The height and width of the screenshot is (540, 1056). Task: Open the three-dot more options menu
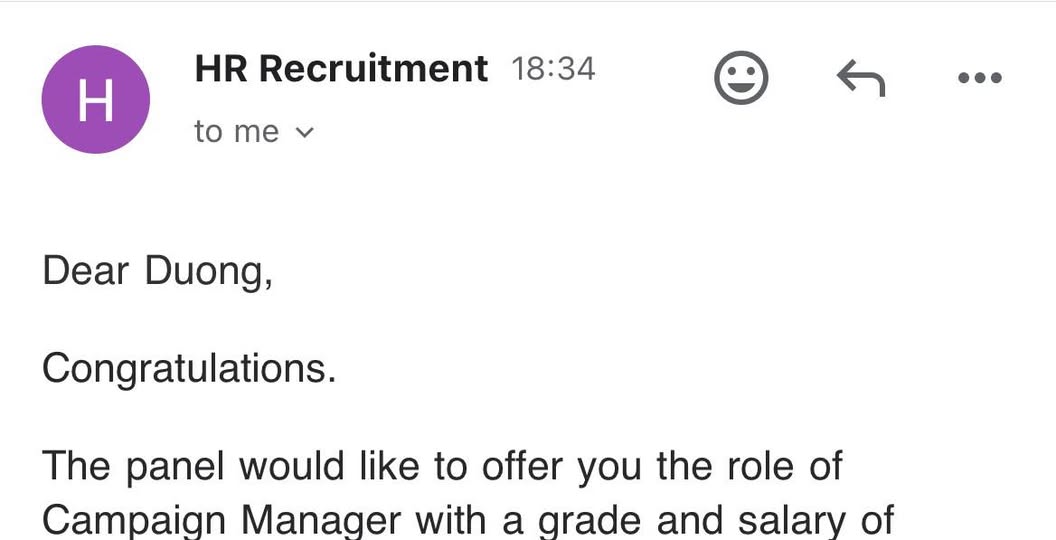click(x=979, y=78)
